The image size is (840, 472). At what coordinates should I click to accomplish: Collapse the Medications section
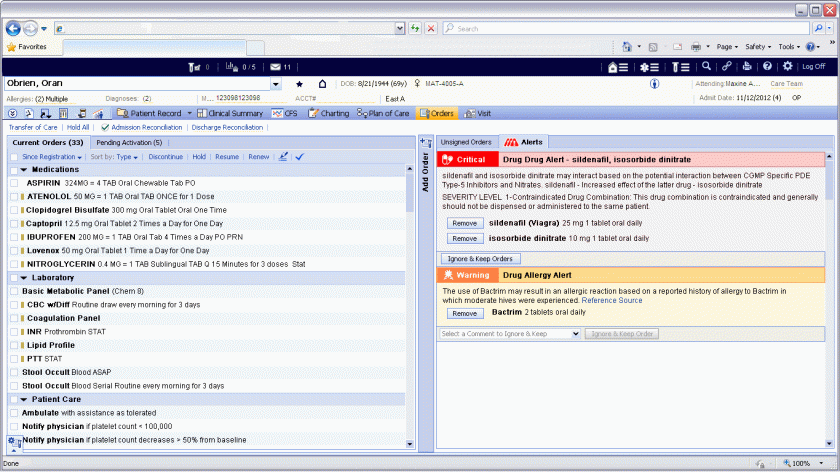[24, 170]
